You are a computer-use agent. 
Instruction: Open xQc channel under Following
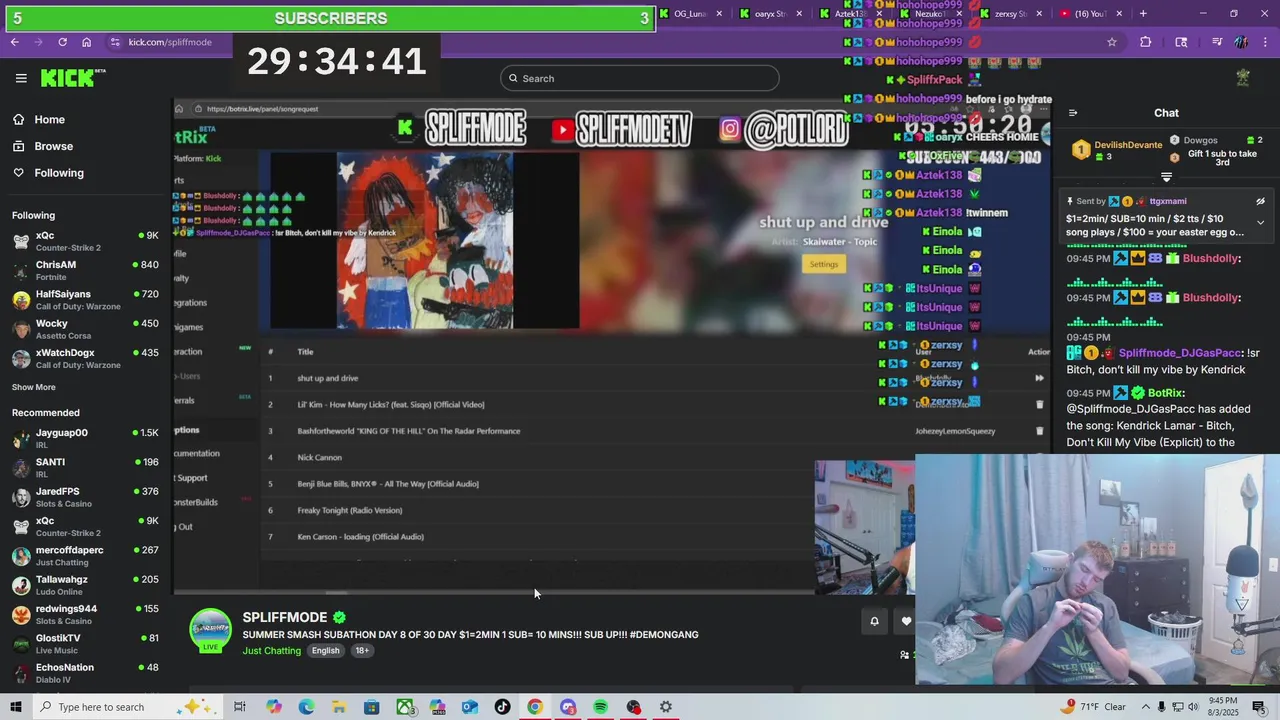pyautogui.click(x=86, y=241)
